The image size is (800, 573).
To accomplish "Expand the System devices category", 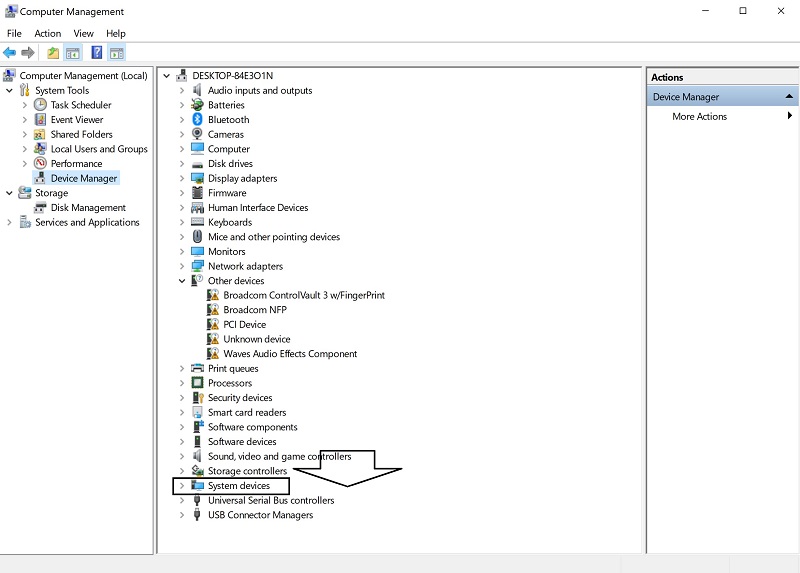I will click(x=182, y=486).
